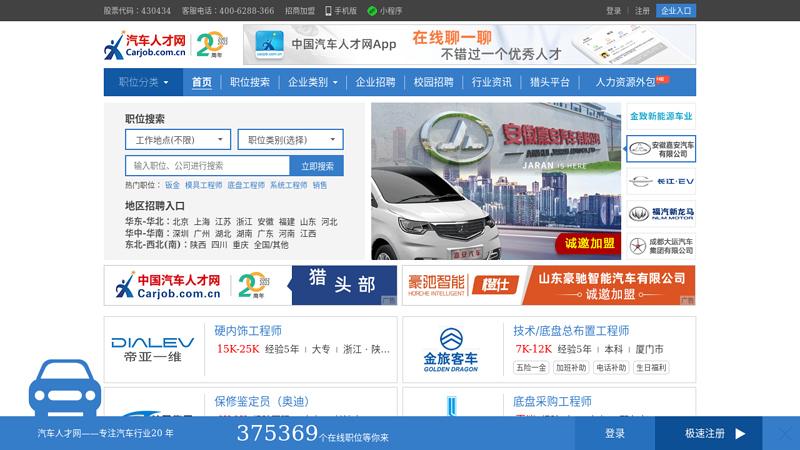Select hot job 底盘工程师

click(x=246, y=185)
